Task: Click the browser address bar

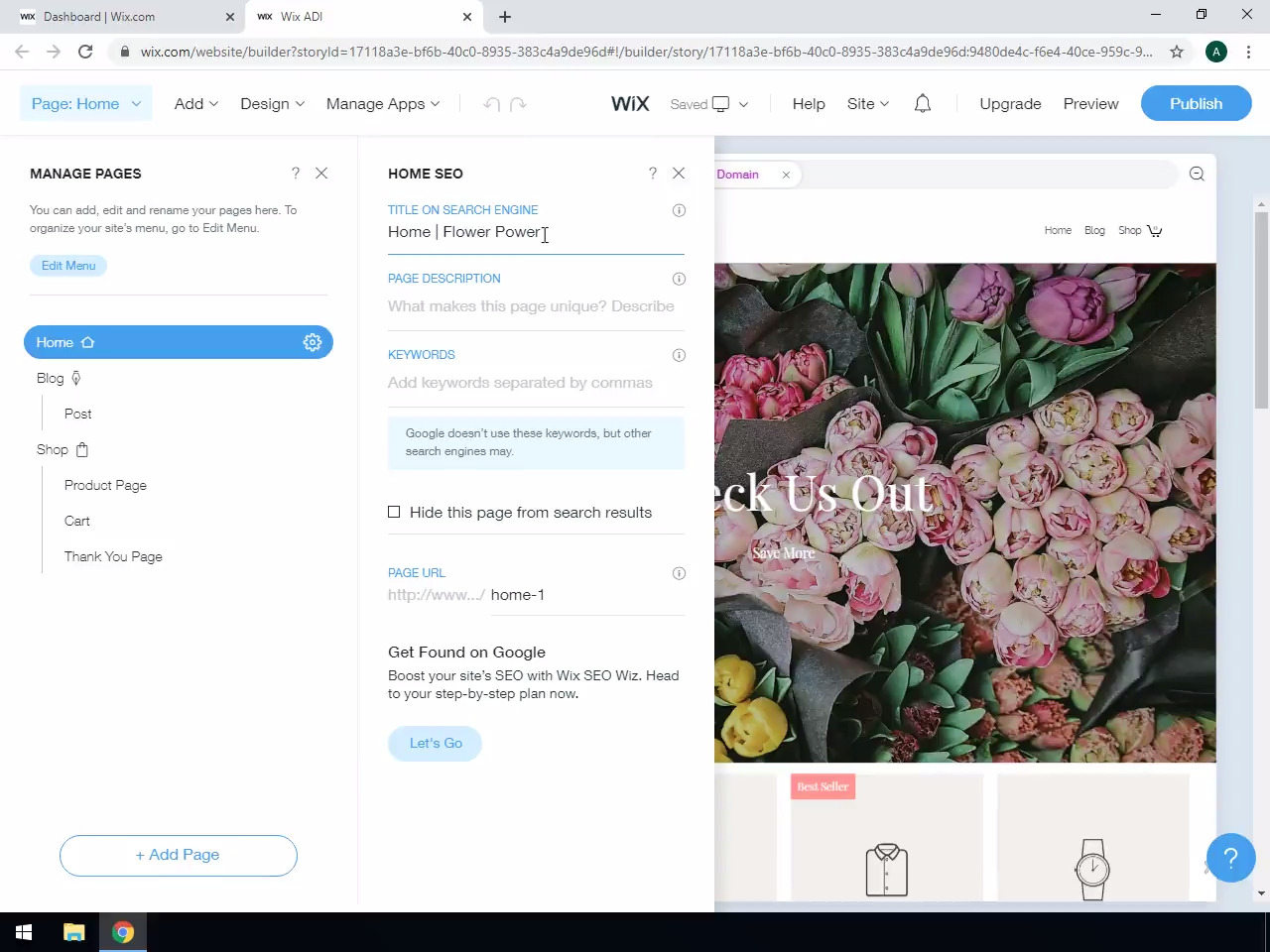Action: click(647, 52)
